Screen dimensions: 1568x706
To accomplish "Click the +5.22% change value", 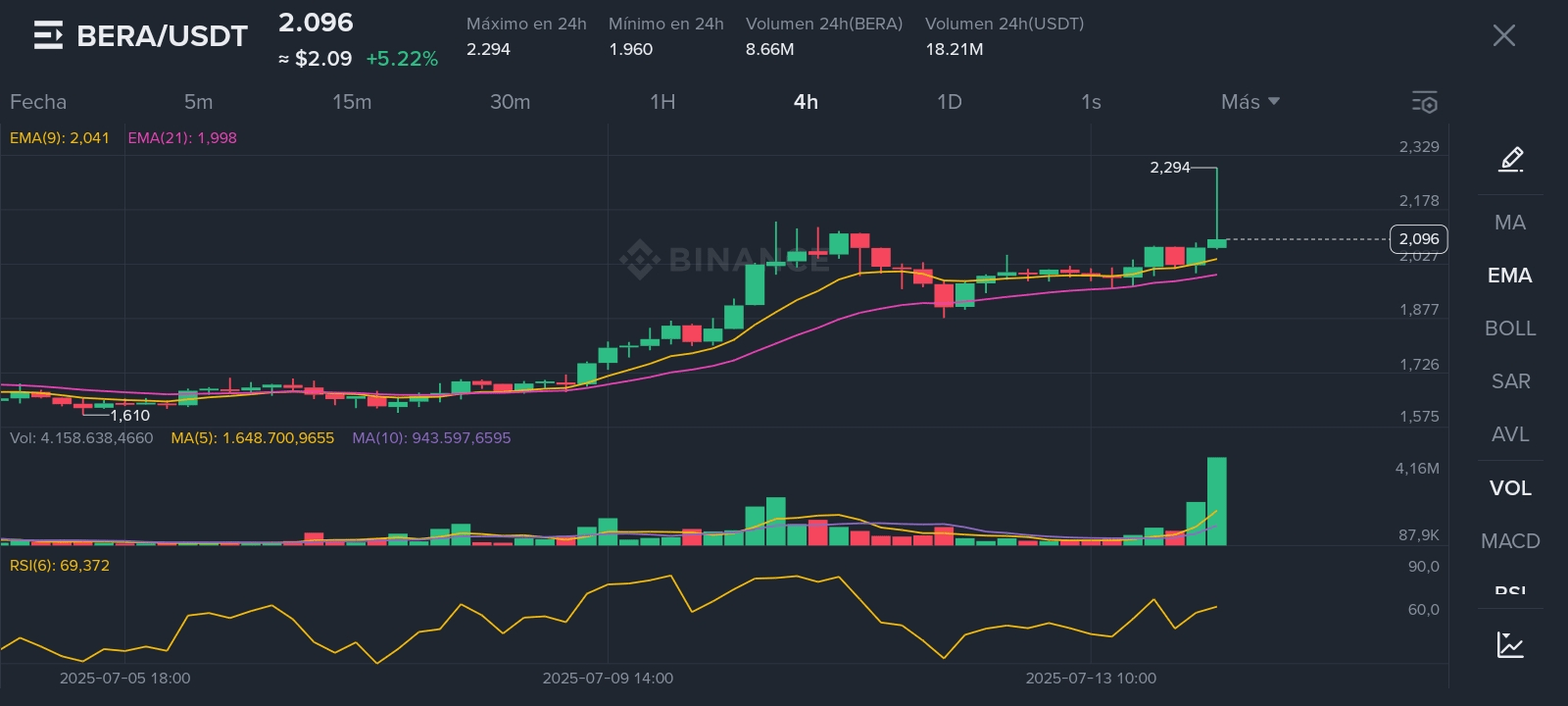I will 402,59.
